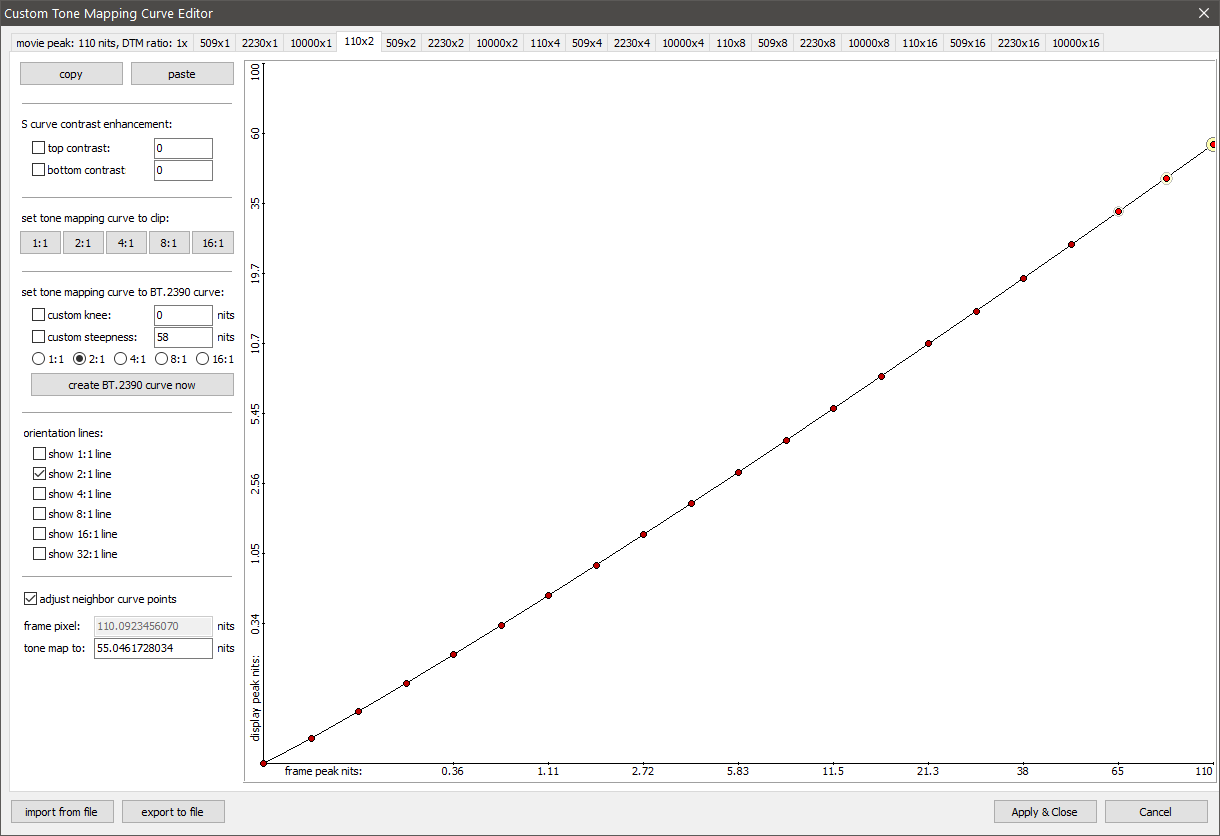Click the copy button
This screenshot has height=836, width=1220.
click(x=71, y=74)
